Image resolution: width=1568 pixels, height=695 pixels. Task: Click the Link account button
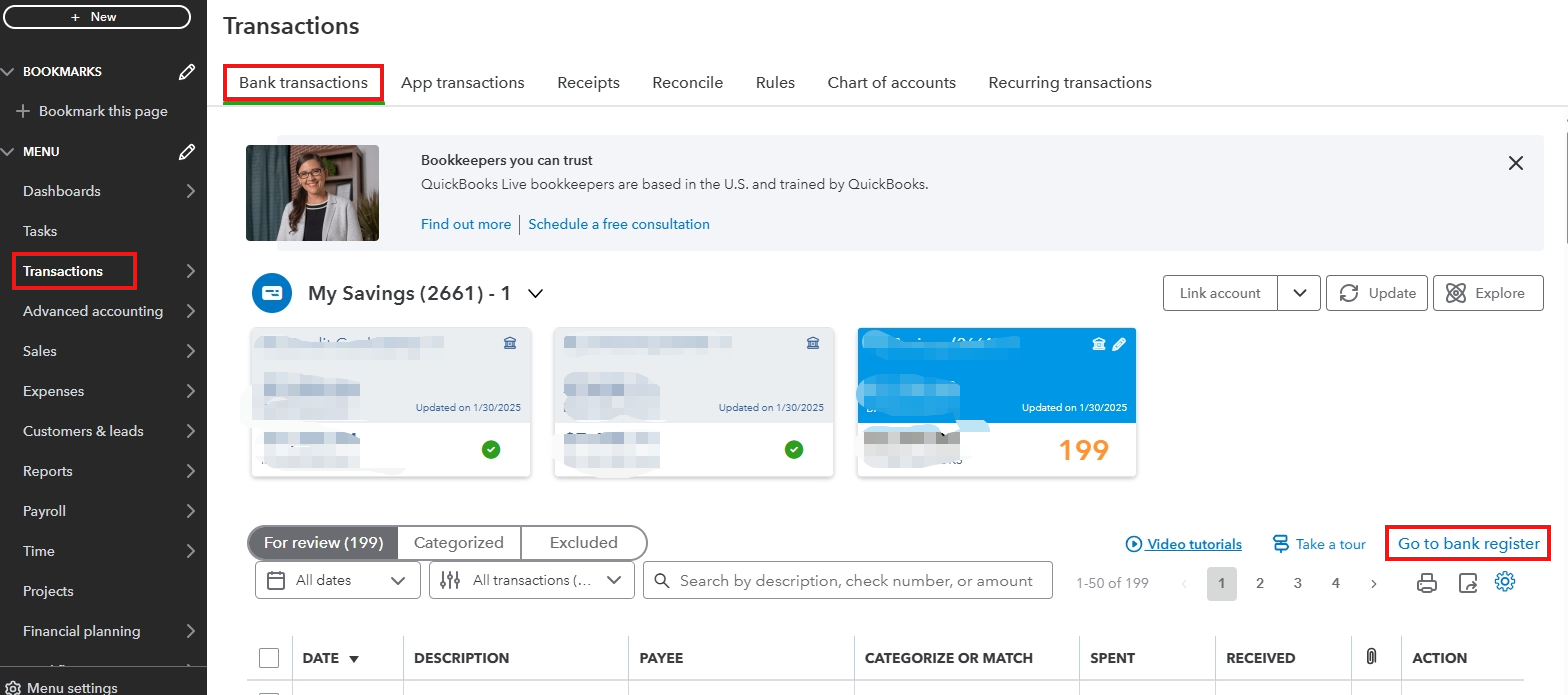click(1220, 293)
